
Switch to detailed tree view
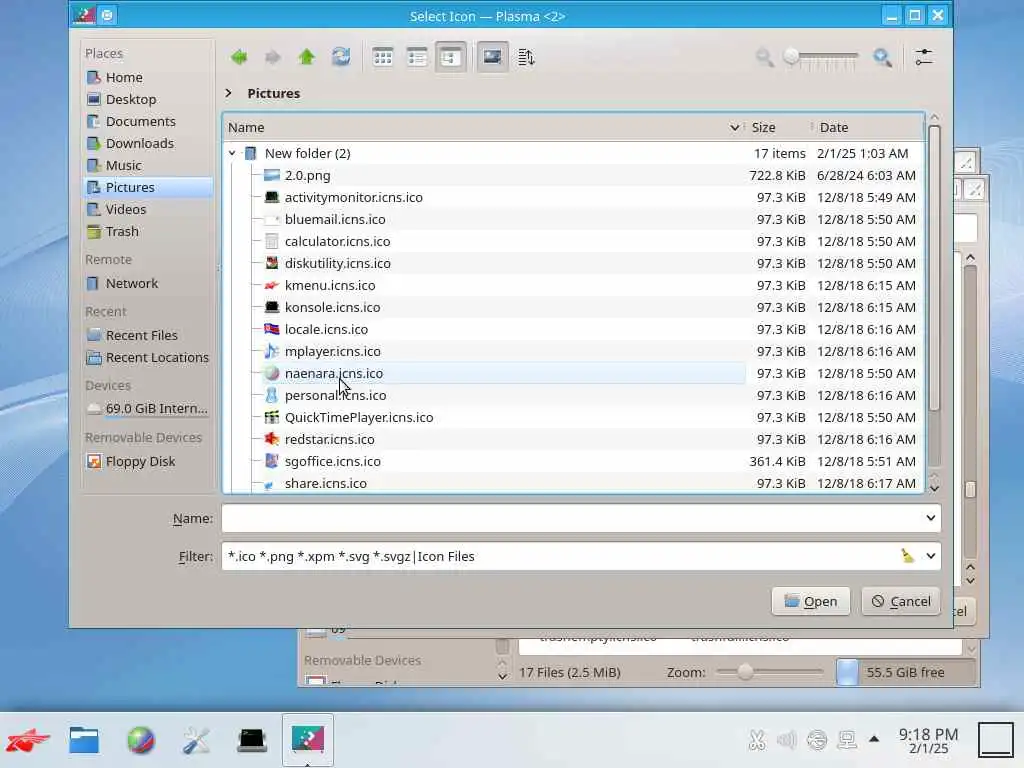pyautogui.click(x=451, y=57)
